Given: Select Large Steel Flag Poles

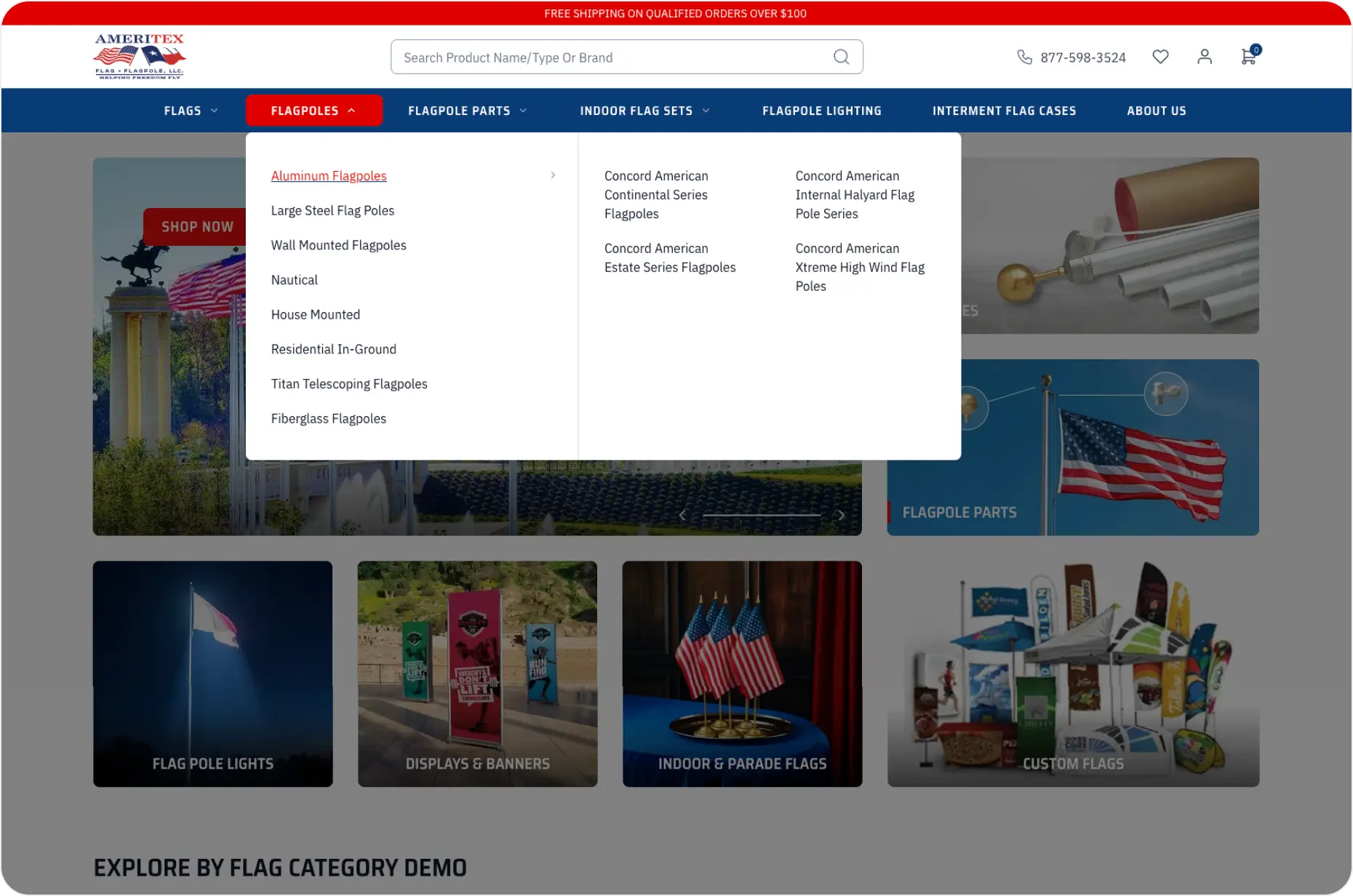Looking at the screenshot, I should 332,211.
